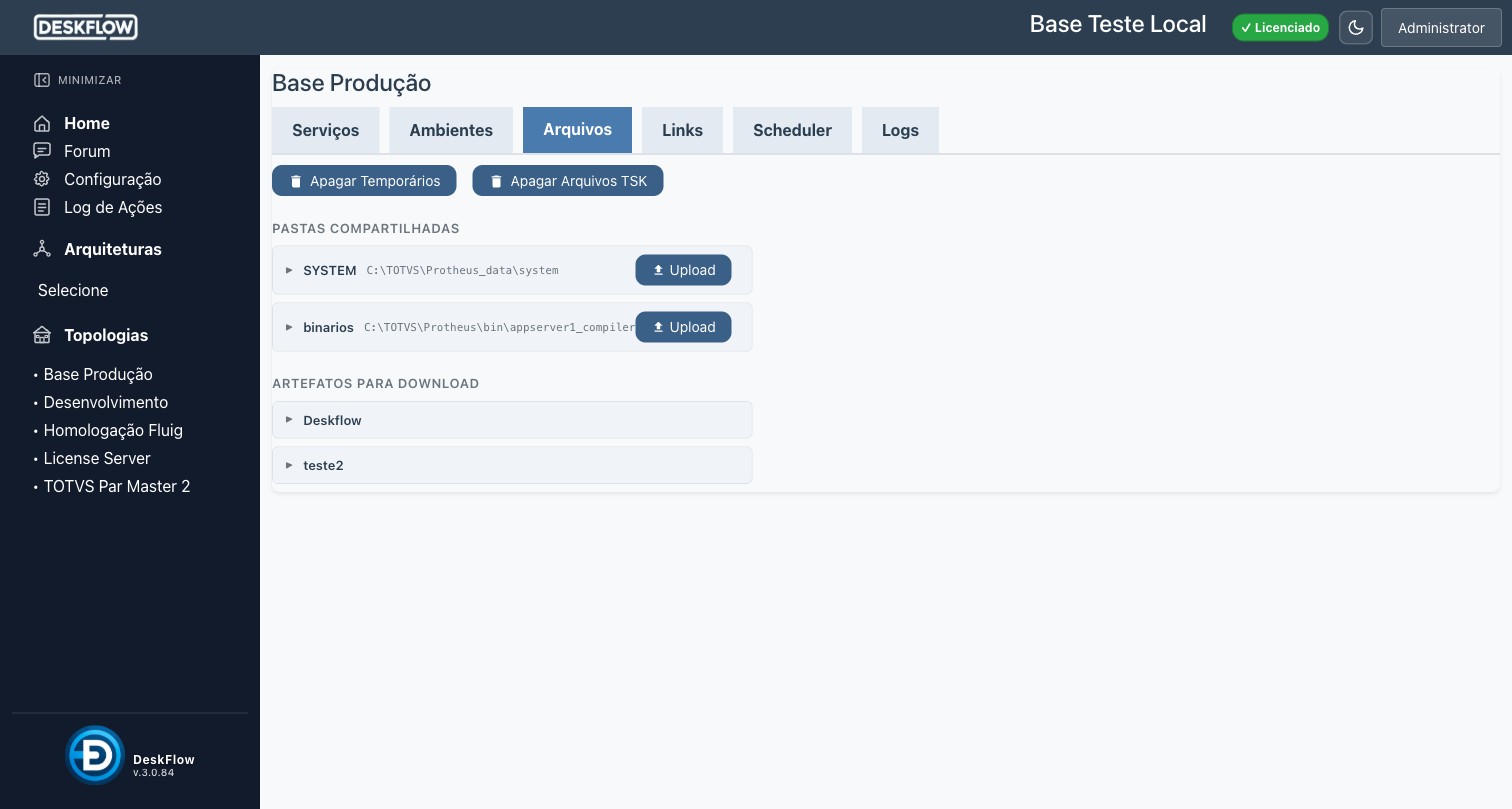1512x809 pixels.
Task: Open Configuração settings
Action: click(112, 179)
